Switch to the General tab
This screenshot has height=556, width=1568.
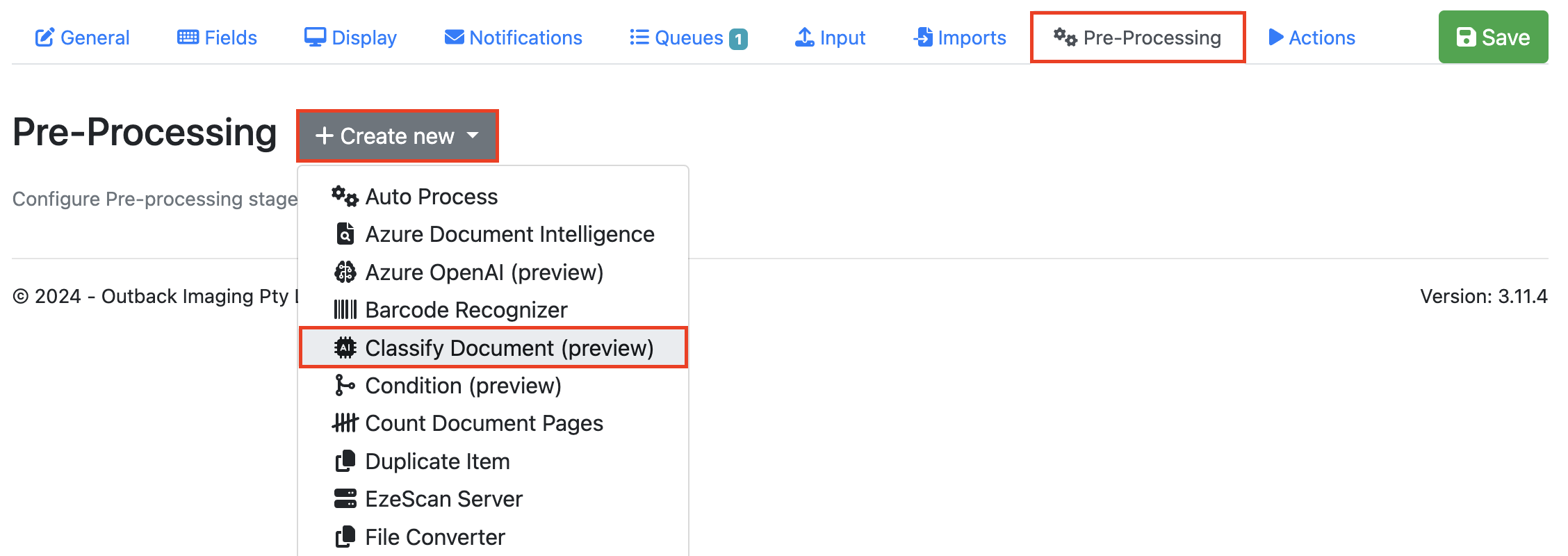(x=83, y=38)
